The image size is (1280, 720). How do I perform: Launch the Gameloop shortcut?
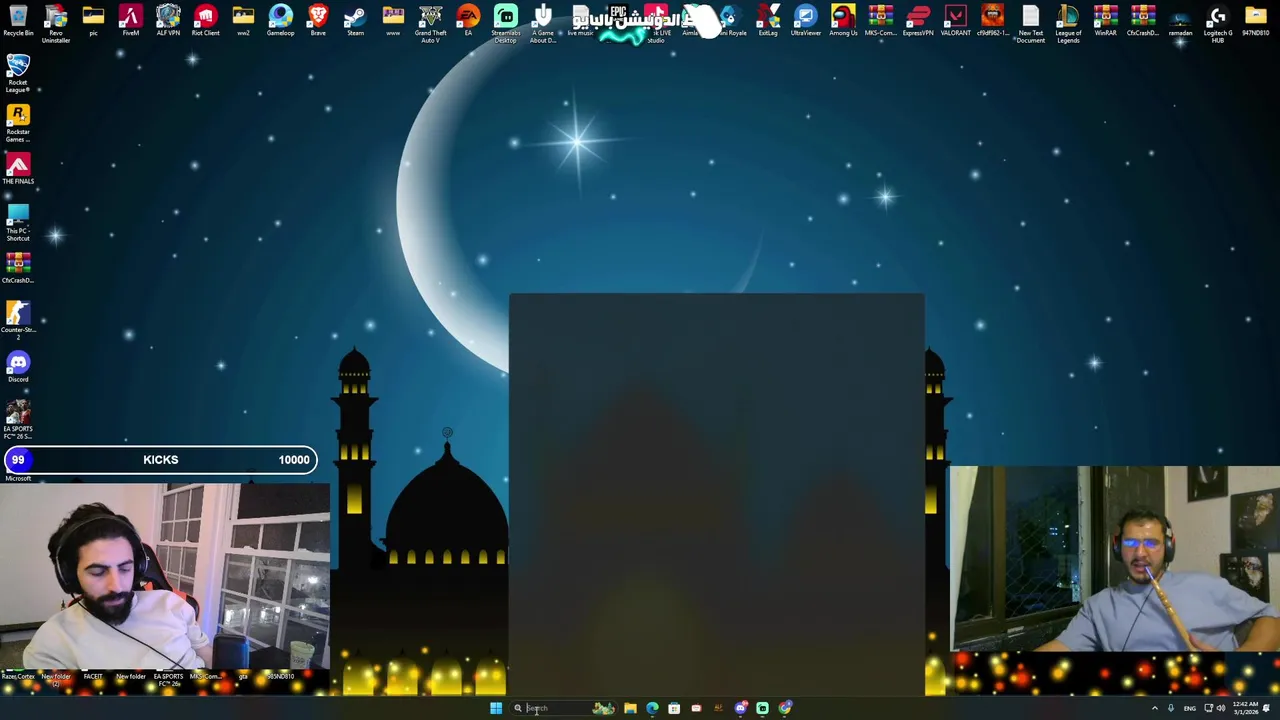(x=280, y=21)
